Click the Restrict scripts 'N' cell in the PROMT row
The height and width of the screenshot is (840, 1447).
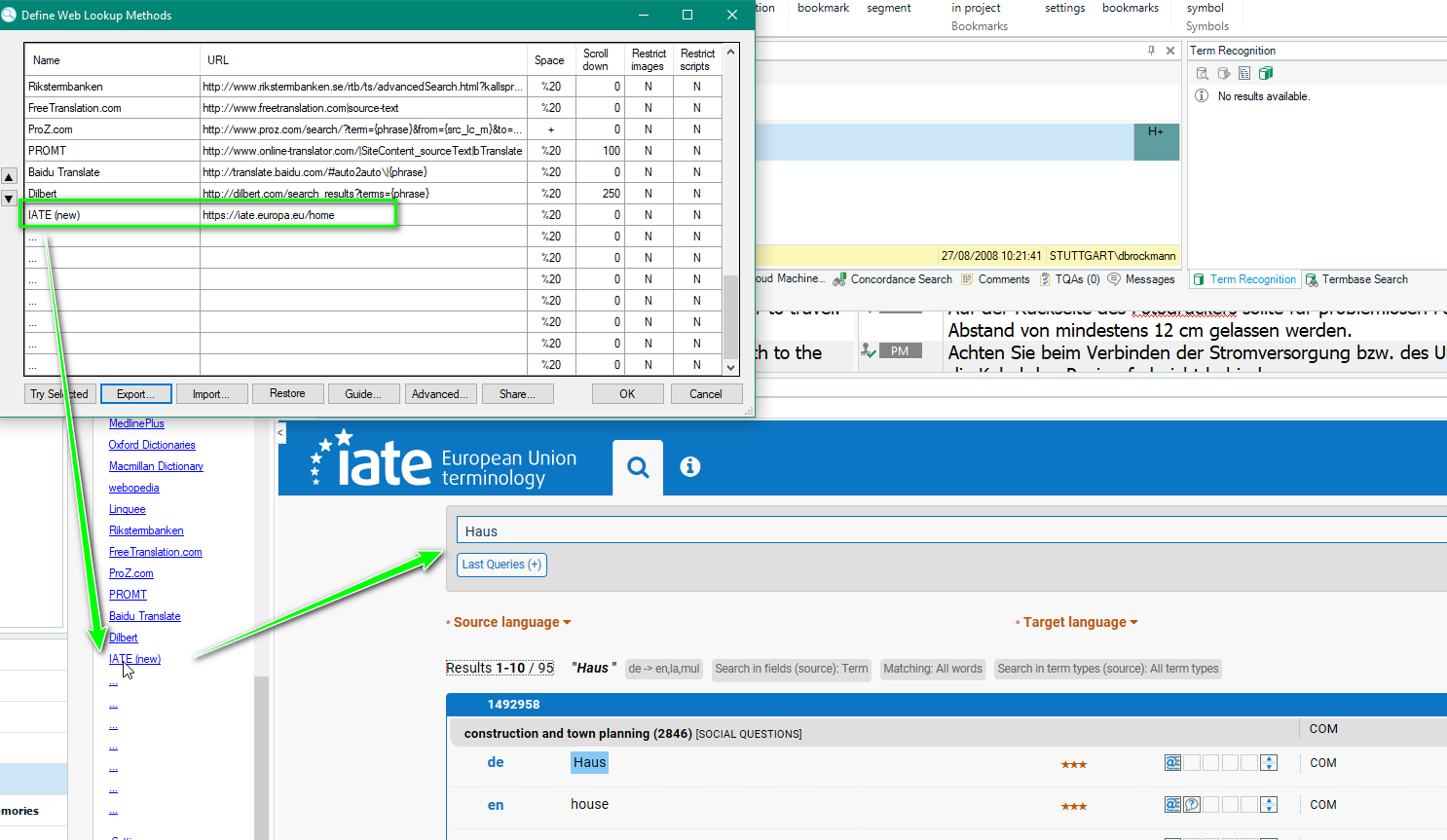coord(697,151)
